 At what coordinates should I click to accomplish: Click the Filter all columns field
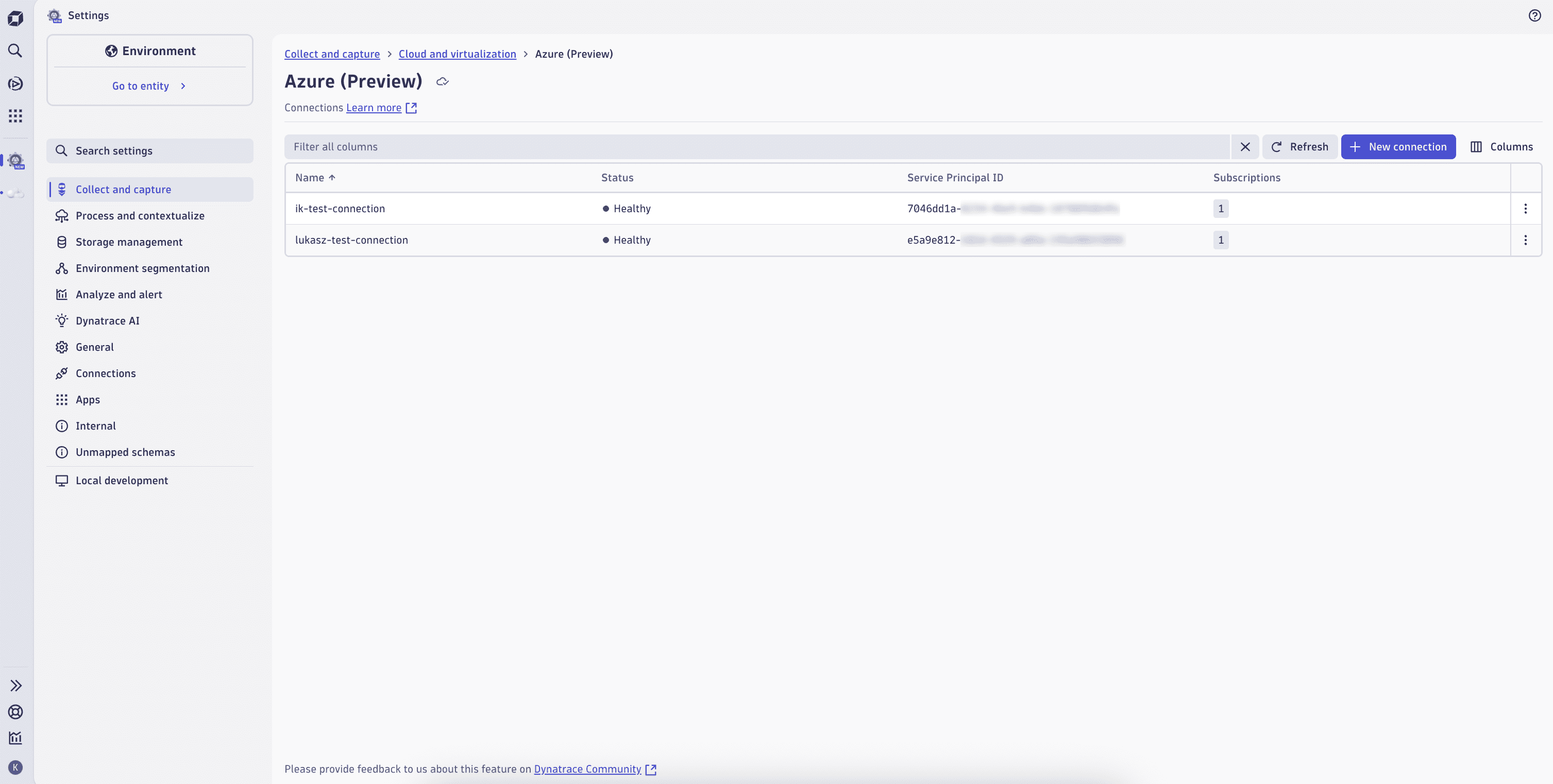(723, 146)
